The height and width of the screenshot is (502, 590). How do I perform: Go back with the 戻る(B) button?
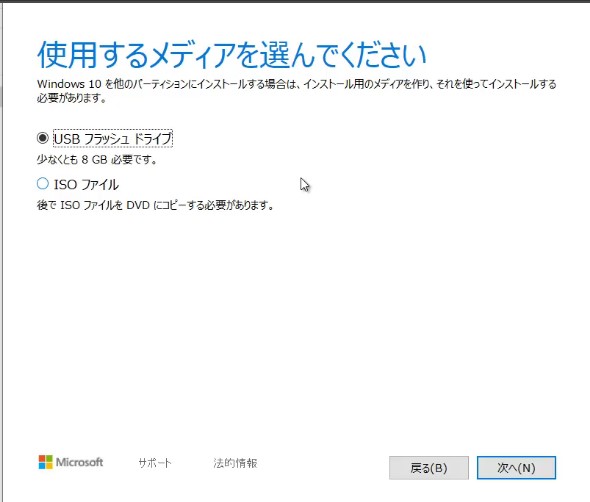[429, 468]
